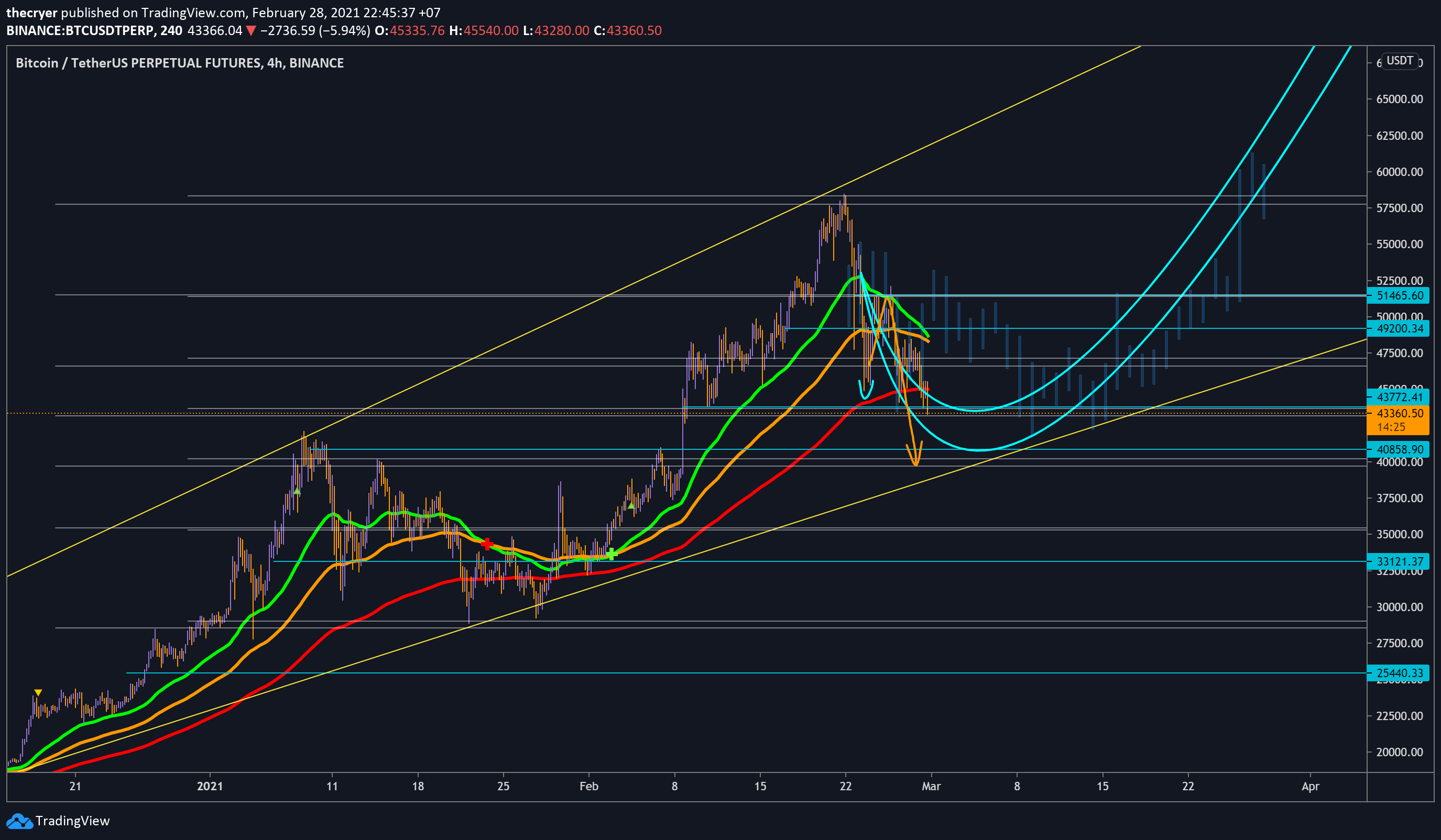Viewport: 1441px width, 840px height.
Task: Click the yellow down-triangle signal marker
Action: 38,693
